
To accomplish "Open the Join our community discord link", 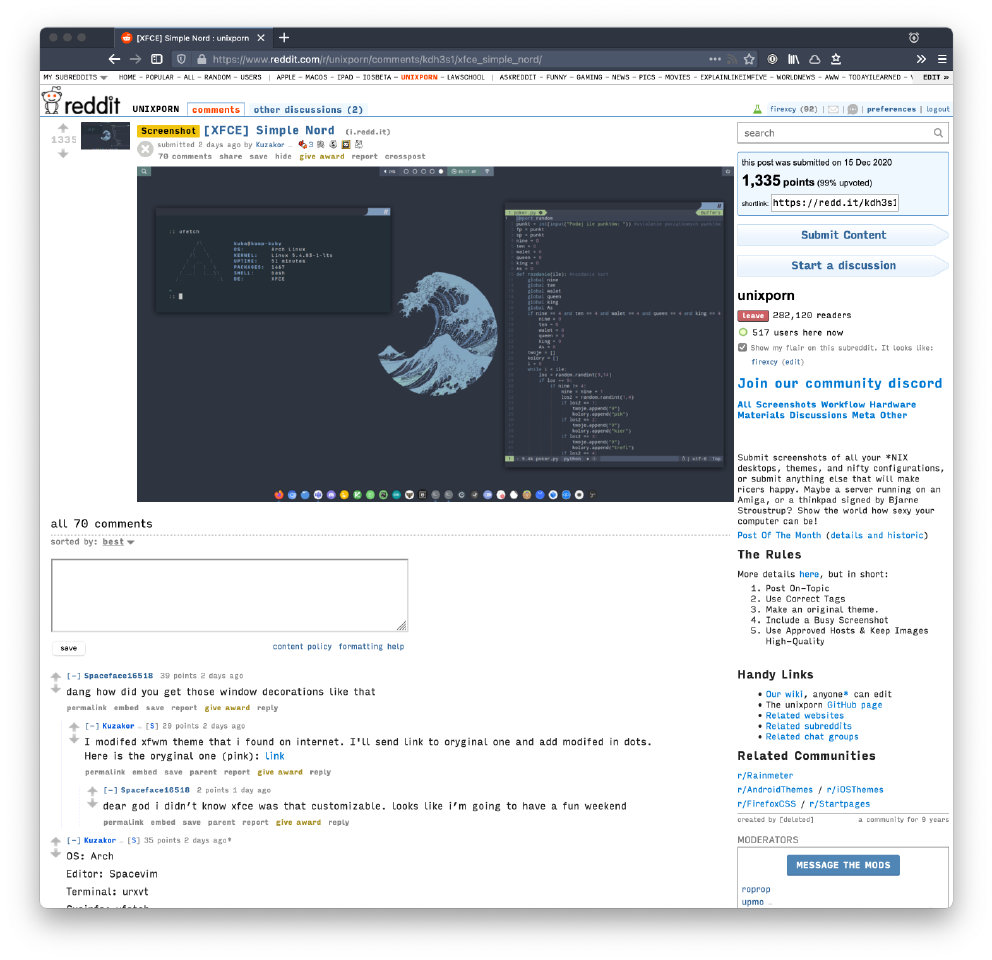I will 839,383.
